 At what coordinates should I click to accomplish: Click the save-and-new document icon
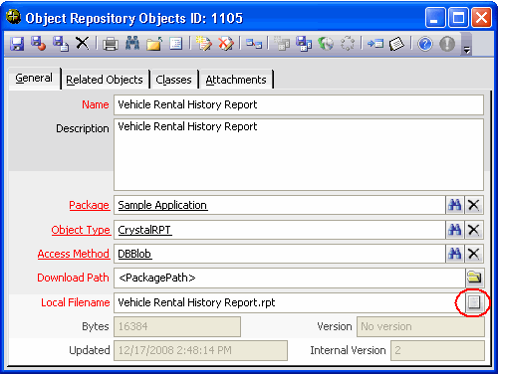tap(61, 44)
